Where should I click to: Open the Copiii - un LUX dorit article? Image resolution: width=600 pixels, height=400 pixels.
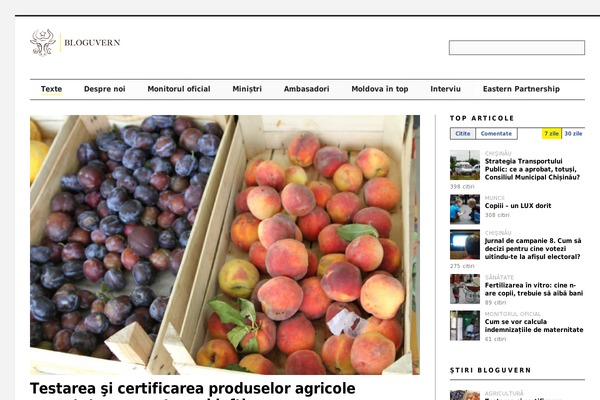[518, 206]
